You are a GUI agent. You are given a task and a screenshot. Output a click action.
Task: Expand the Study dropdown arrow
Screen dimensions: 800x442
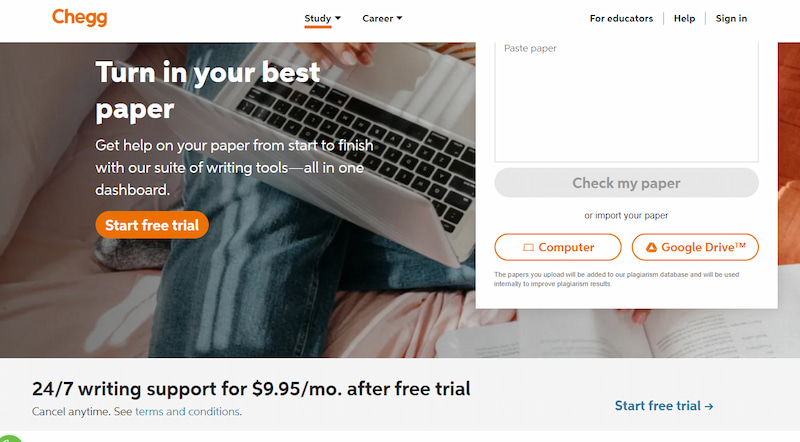pyautogui.click(x=338, y=18)
